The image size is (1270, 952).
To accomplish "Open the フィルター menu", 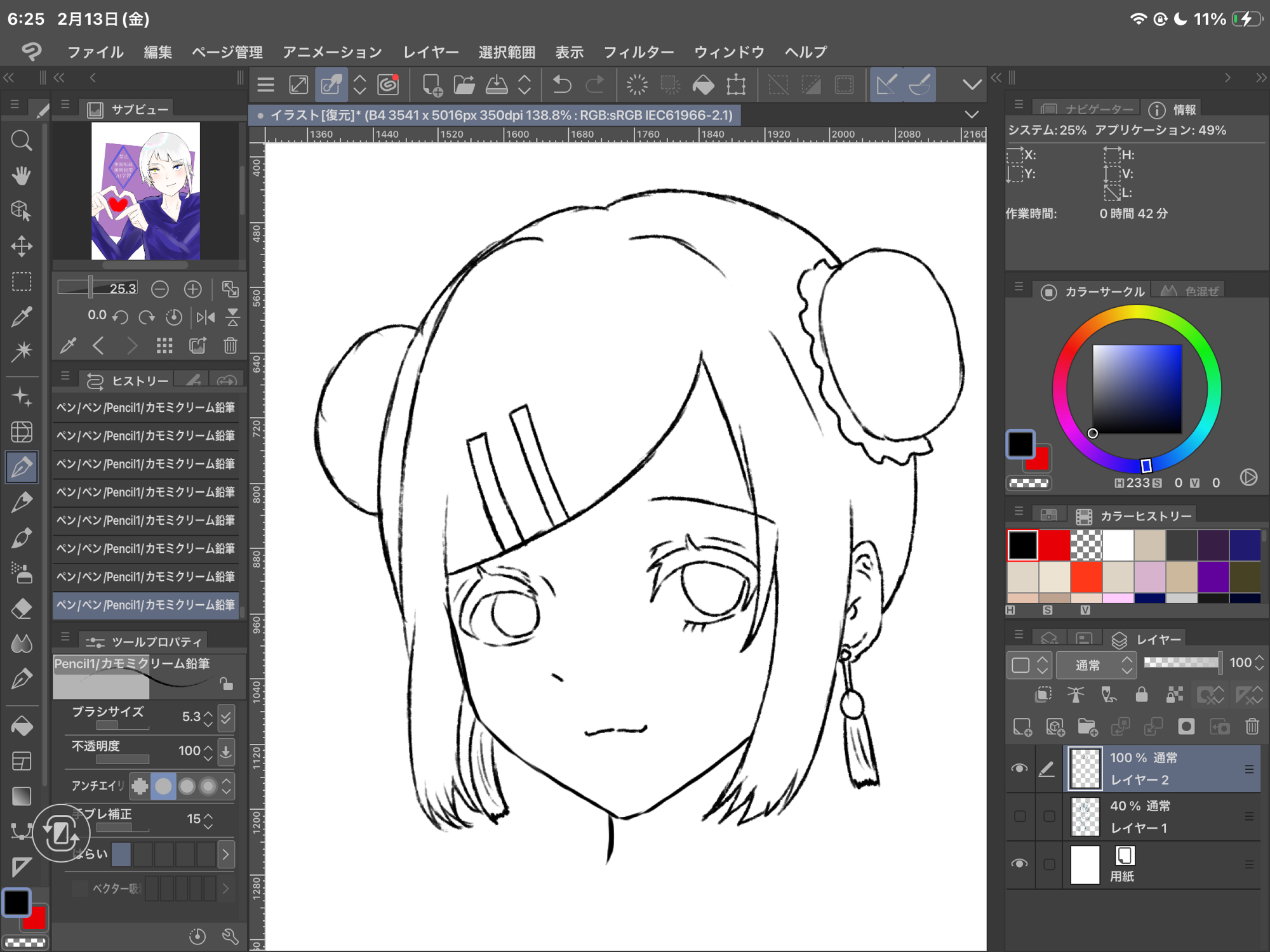I will point(638,52).
